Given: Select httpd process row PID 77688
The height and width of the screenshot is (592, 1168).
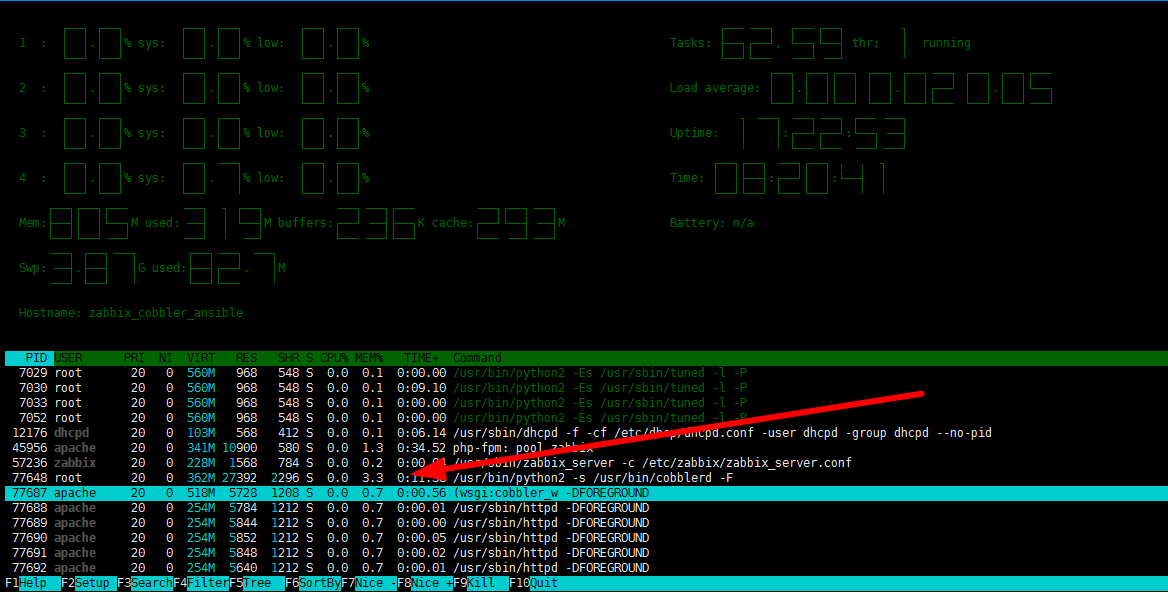Looking at the screenshot, I should click(x=584, y=508).
